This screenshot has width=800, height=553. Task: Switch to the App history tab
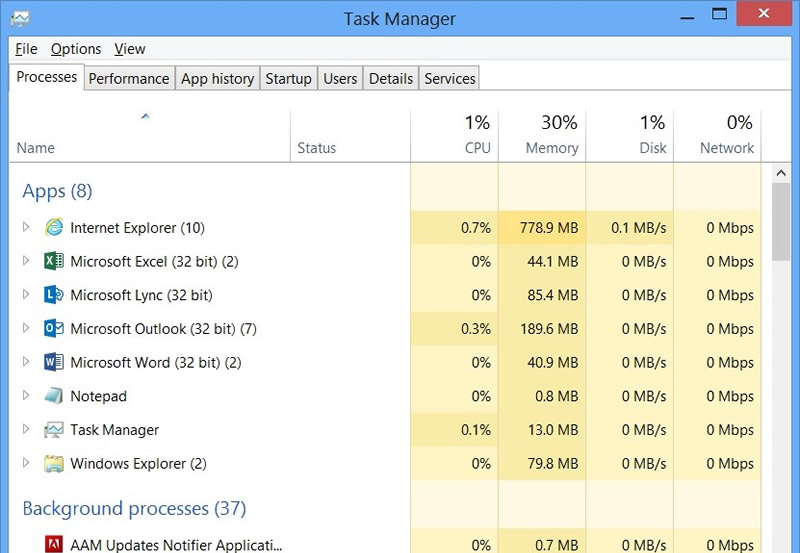tap(217, 79)
